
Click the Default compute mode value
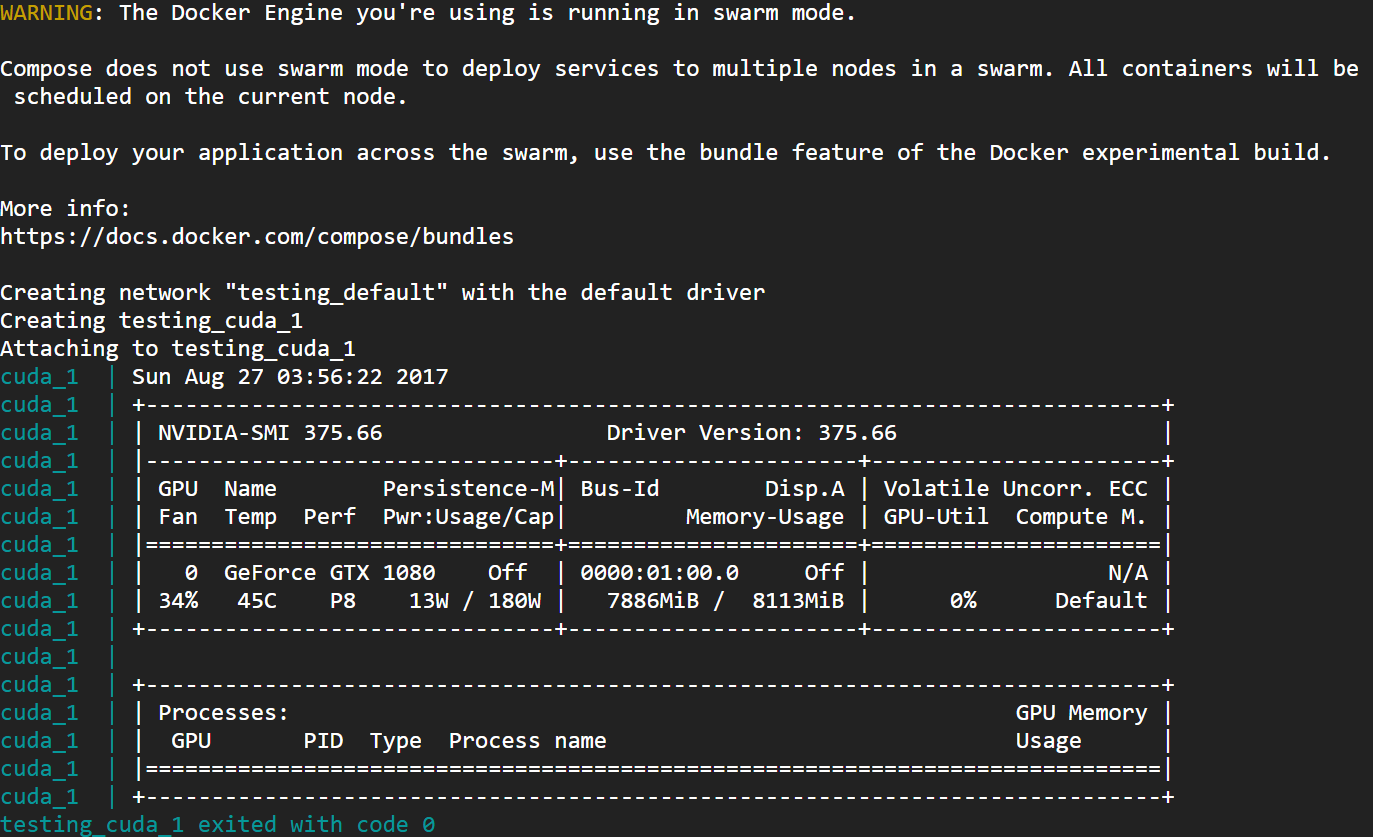tap(1101, 601)
